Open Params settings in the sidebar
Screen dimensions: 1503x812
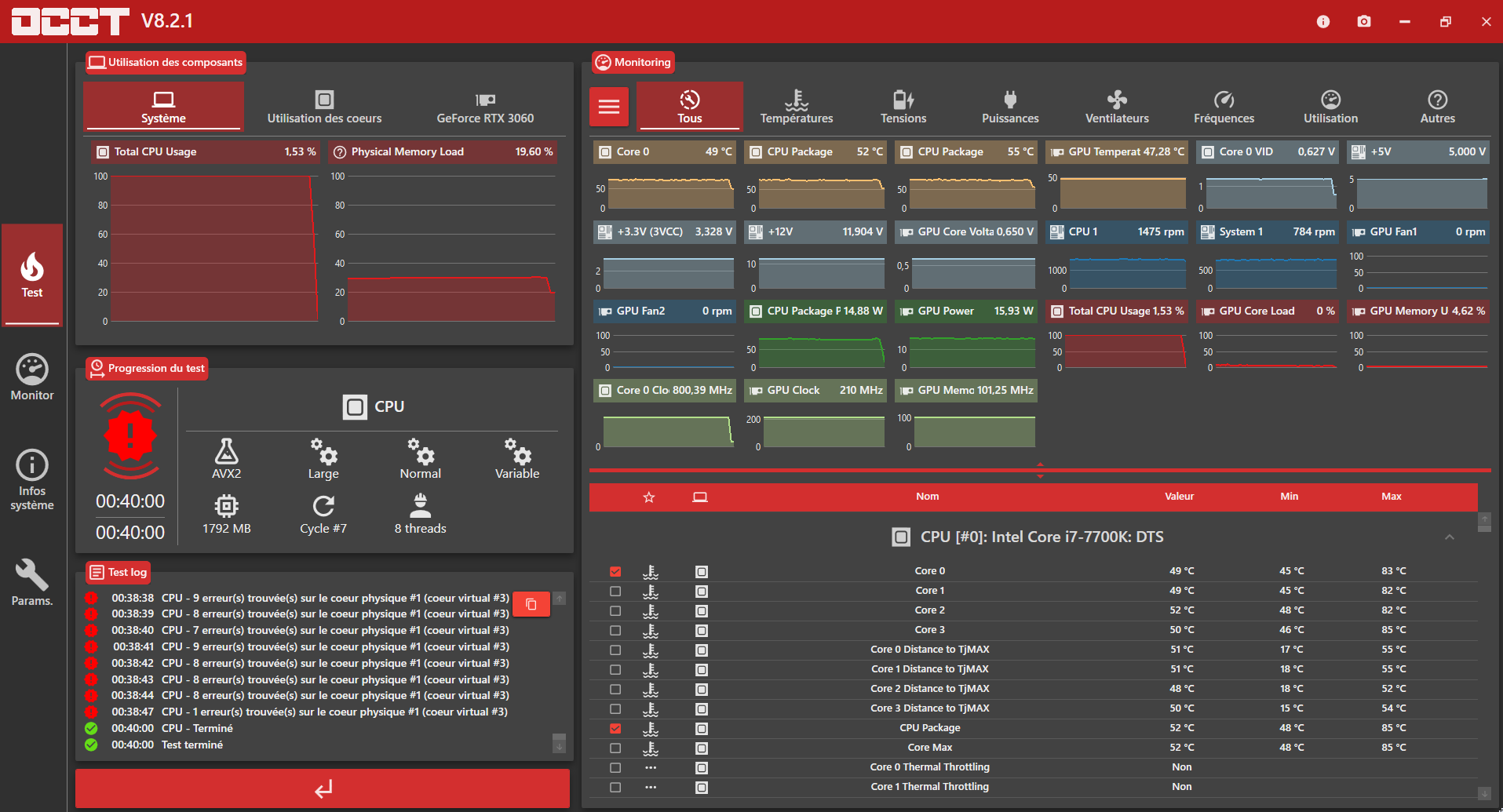32,582
